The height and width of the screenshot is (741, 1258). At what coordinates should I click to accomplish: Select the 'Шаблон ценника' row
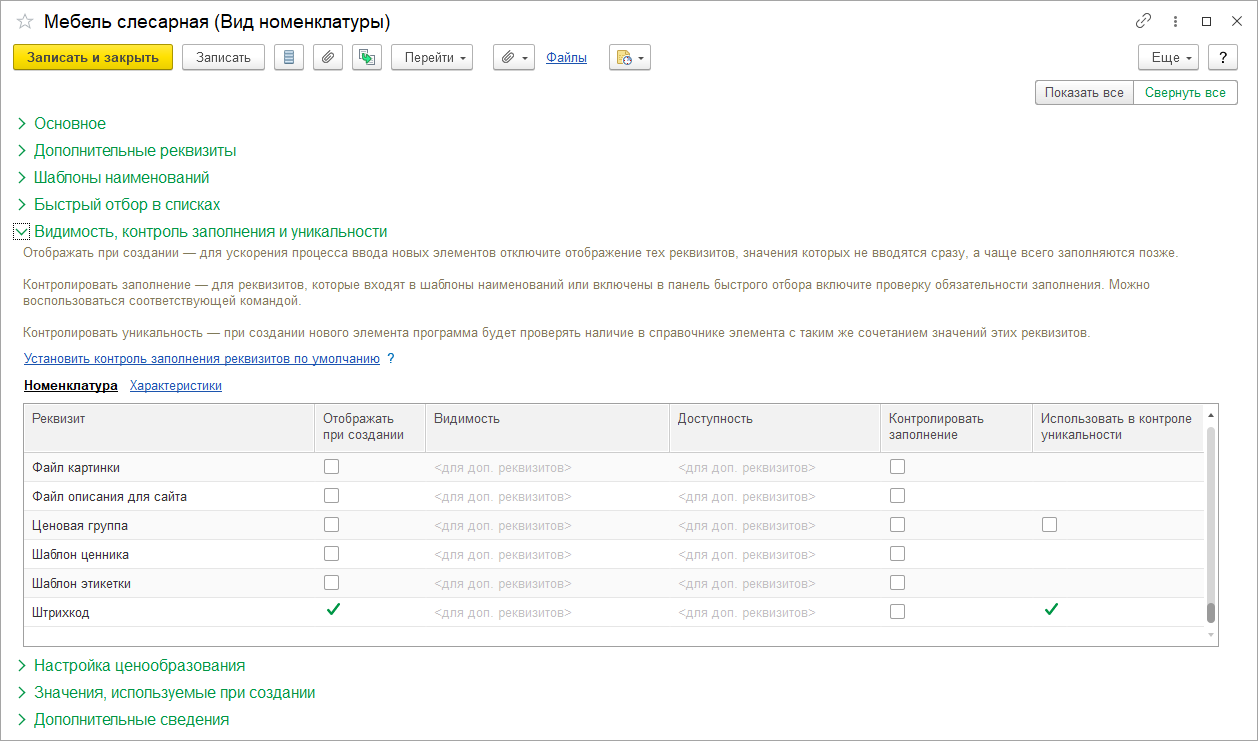[81, 554]
